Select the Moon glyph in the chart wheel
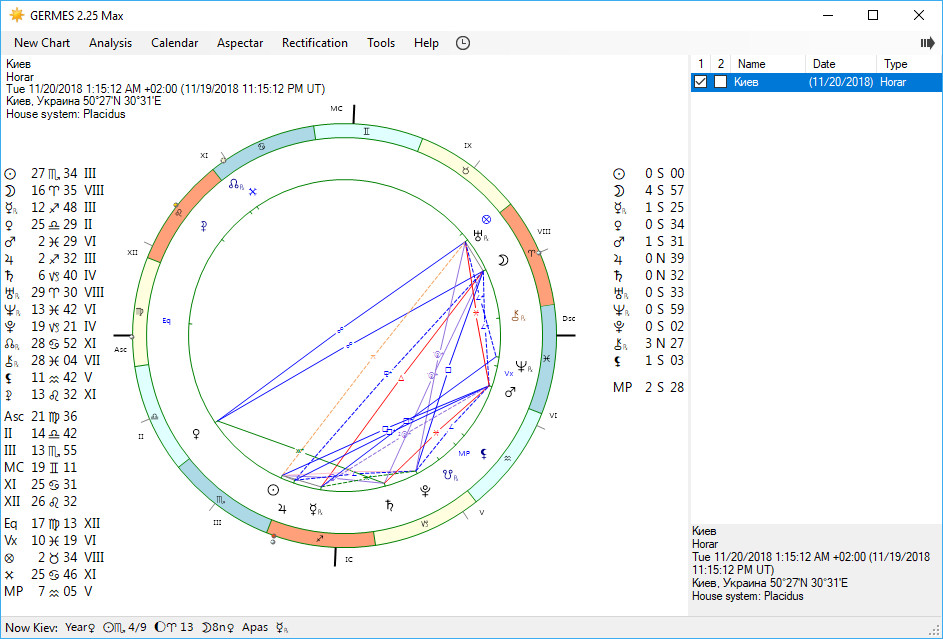943x639 pixels. coord(503,260)
